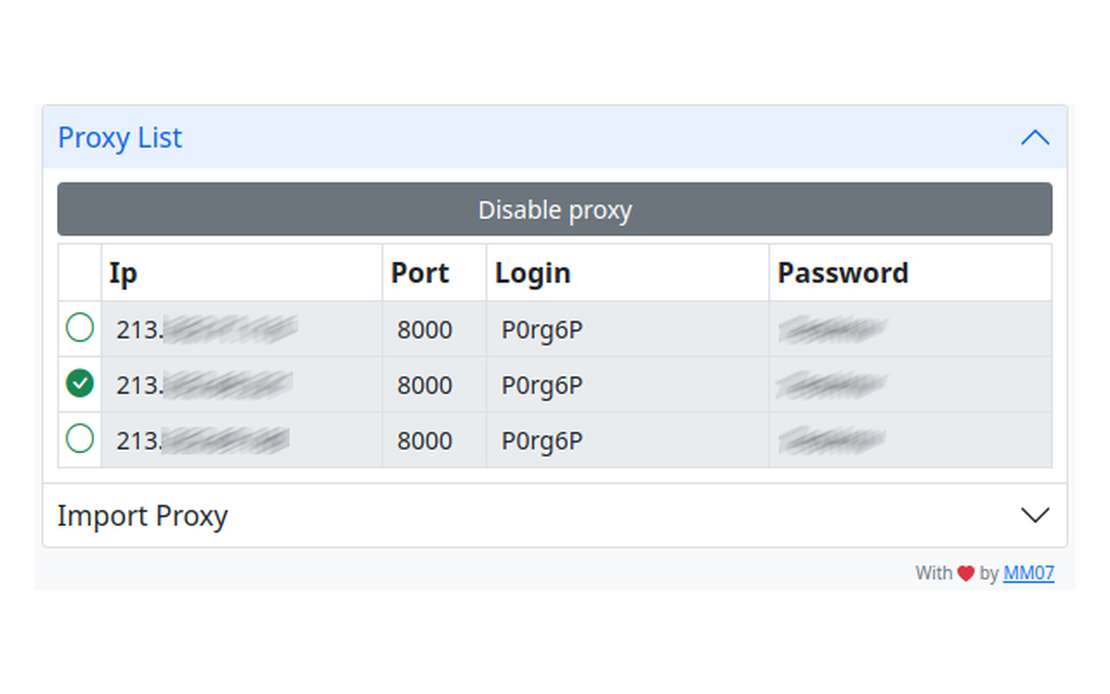Collapse Proxy List using the chevron icon
1110x694 pixels.
point(1035,137)
